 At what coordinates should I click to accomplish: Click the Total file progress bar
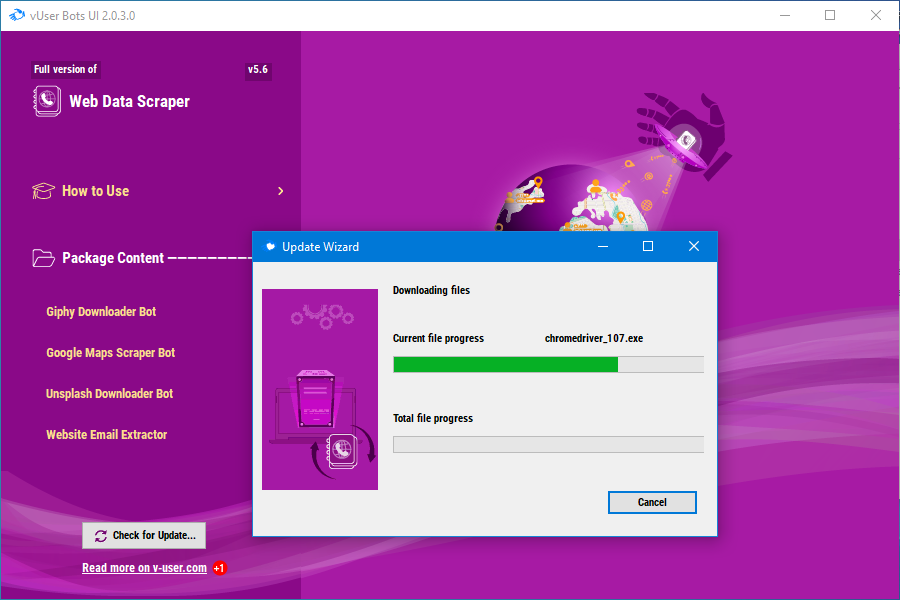pos(548,444)
